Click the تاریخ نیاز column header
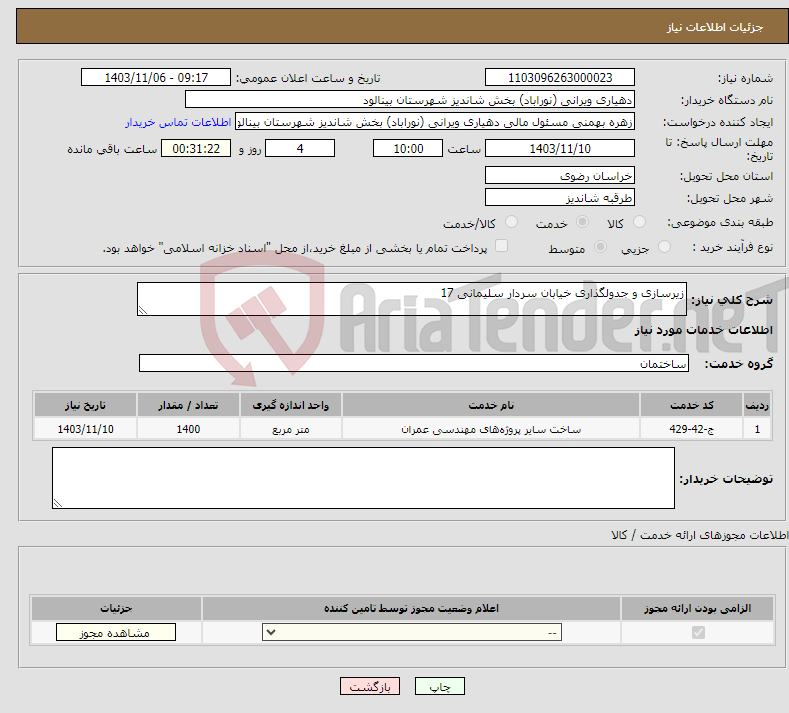 (x=86, y=405)
